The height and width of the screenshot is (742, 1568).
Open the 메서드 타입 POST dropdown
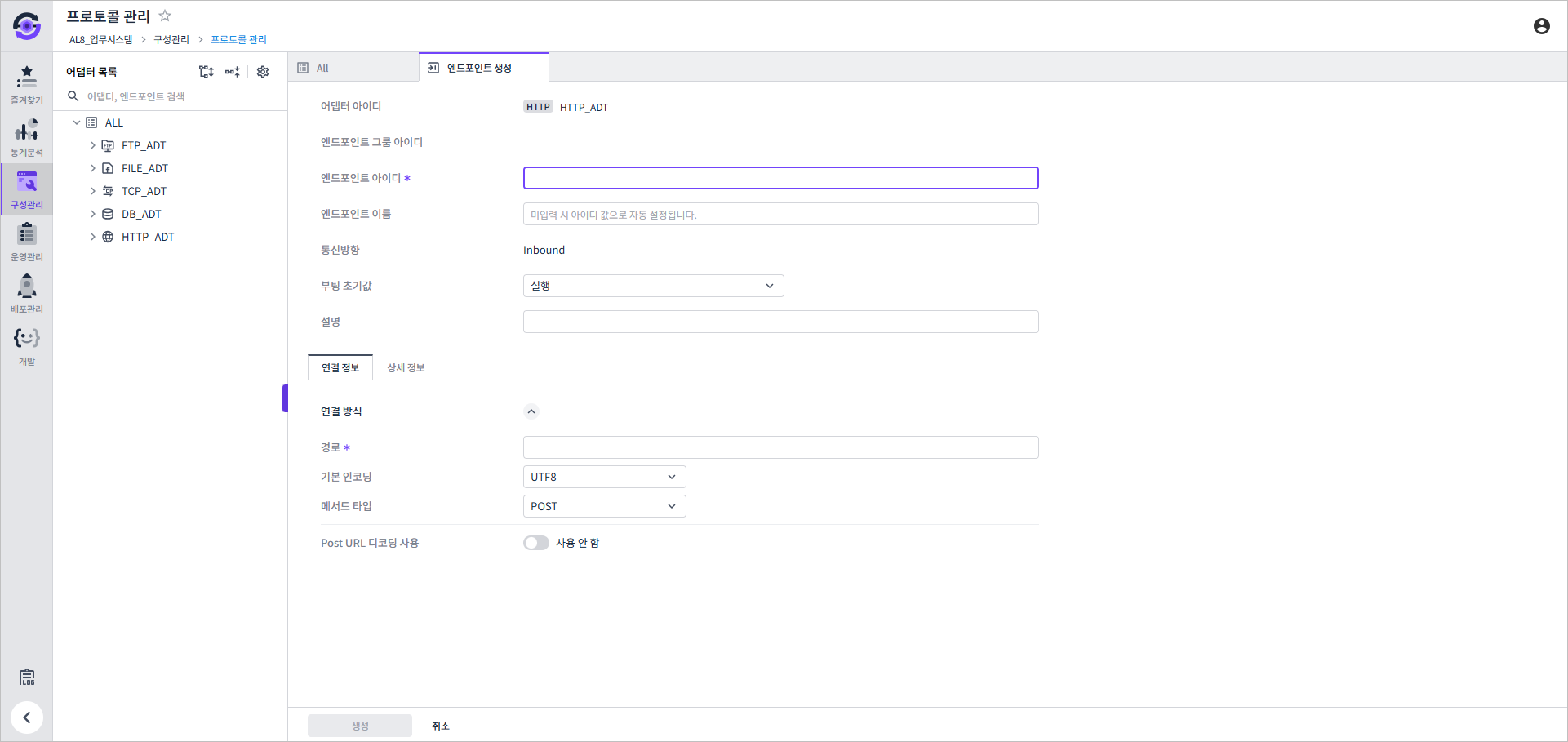pos(604,506)
